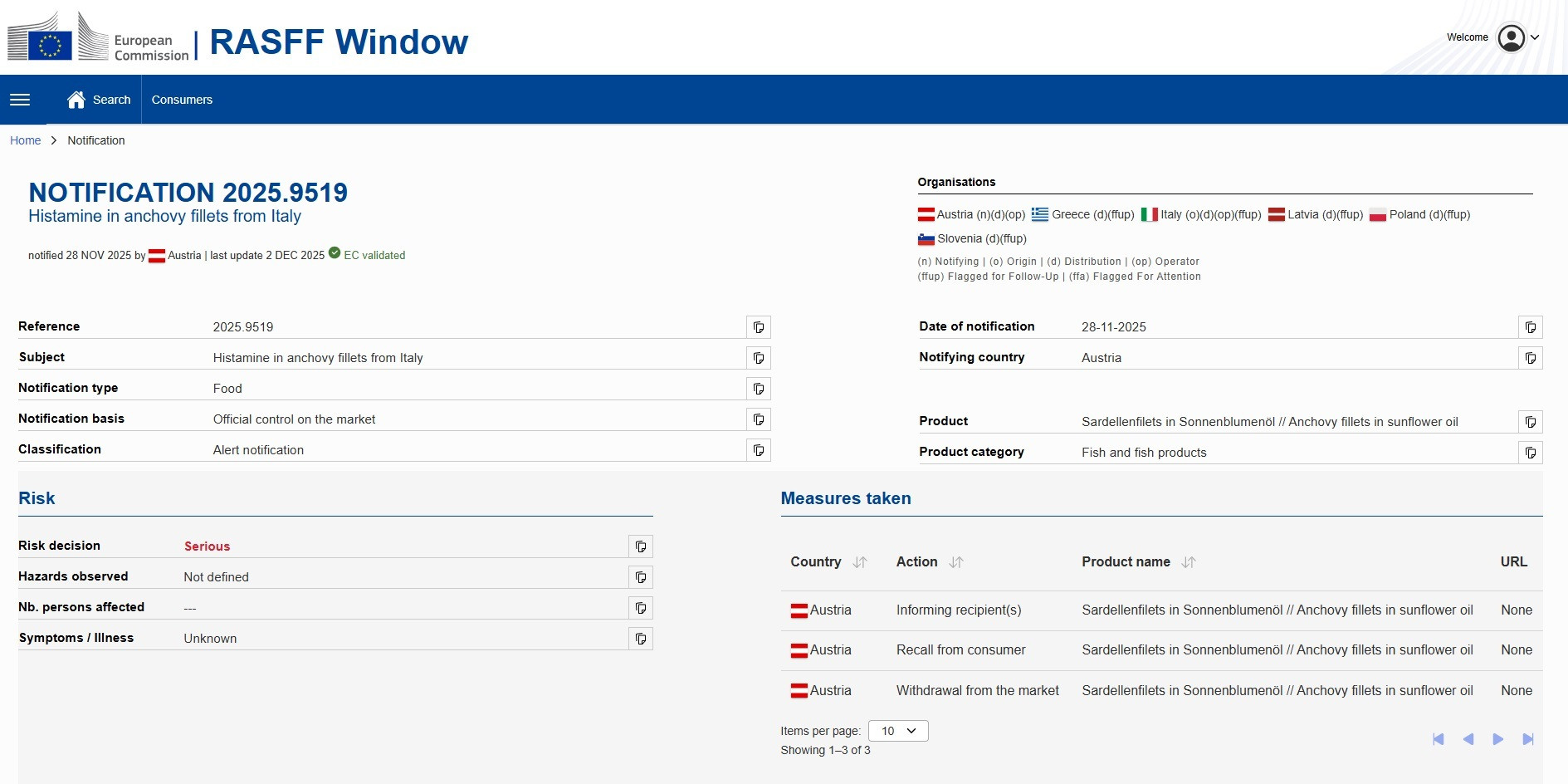Copy the Subject field value
1568x784 pixels.
758,358
